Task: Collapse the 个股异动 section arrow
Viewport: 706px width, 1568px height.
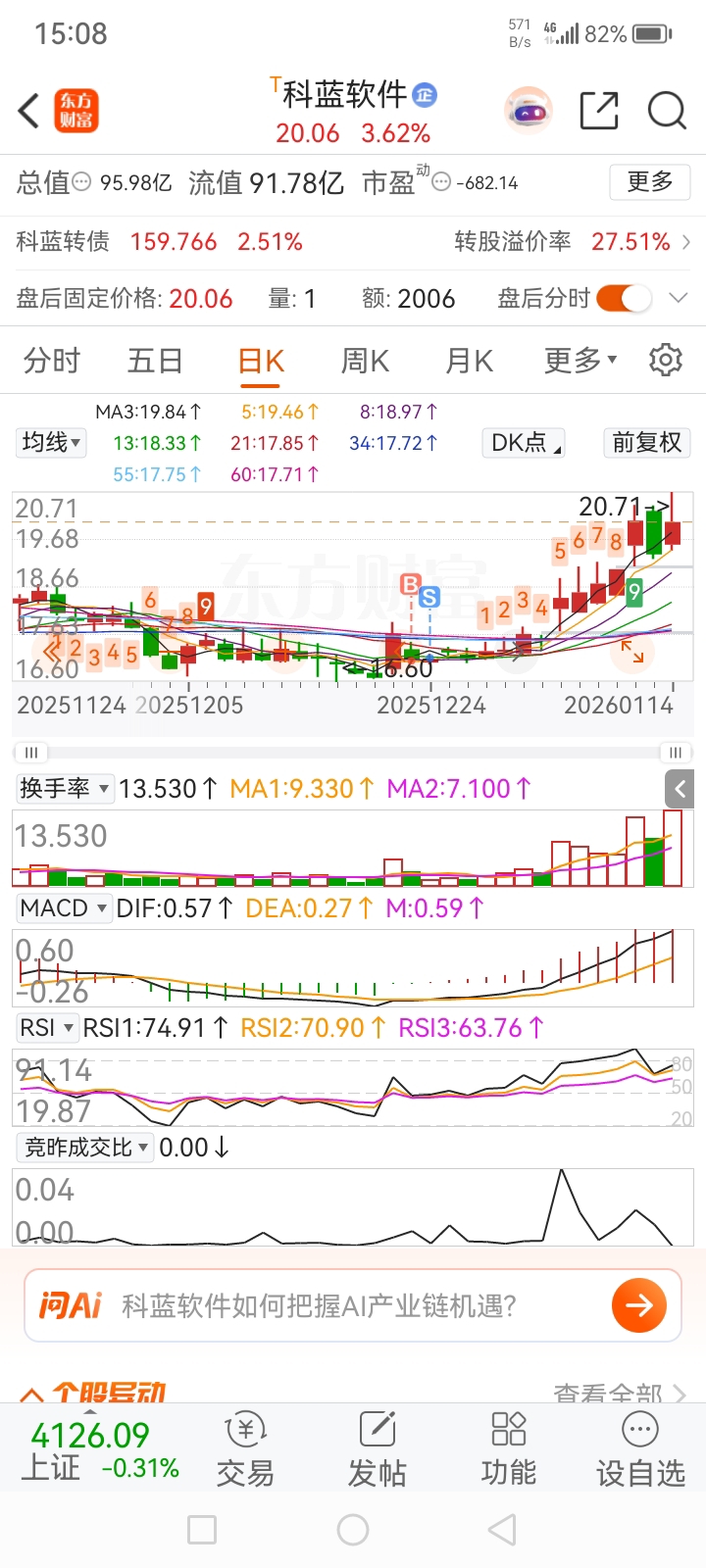Action: pyautogui.click(x=31, y=1394)
